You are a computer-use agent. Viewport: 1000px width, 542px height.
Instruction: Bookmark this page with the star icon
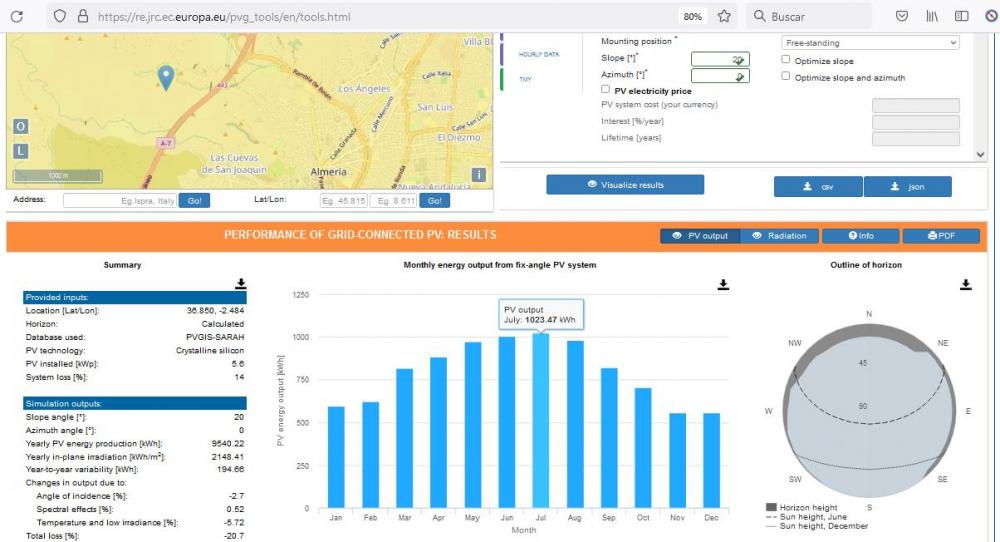[x=724, y=16]
